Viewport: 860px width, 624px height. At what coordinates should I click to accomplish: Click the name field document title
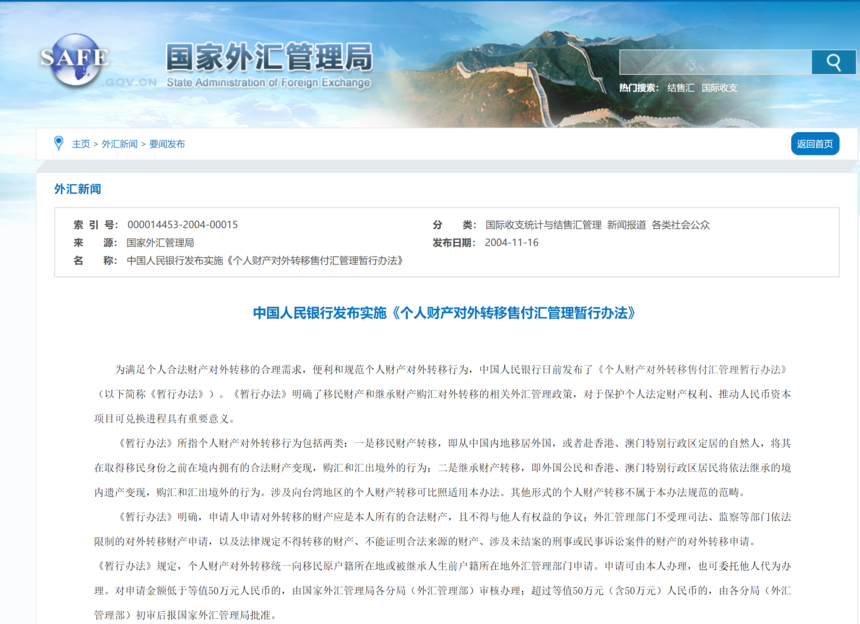pyautogui.click(x=265, y=260)
